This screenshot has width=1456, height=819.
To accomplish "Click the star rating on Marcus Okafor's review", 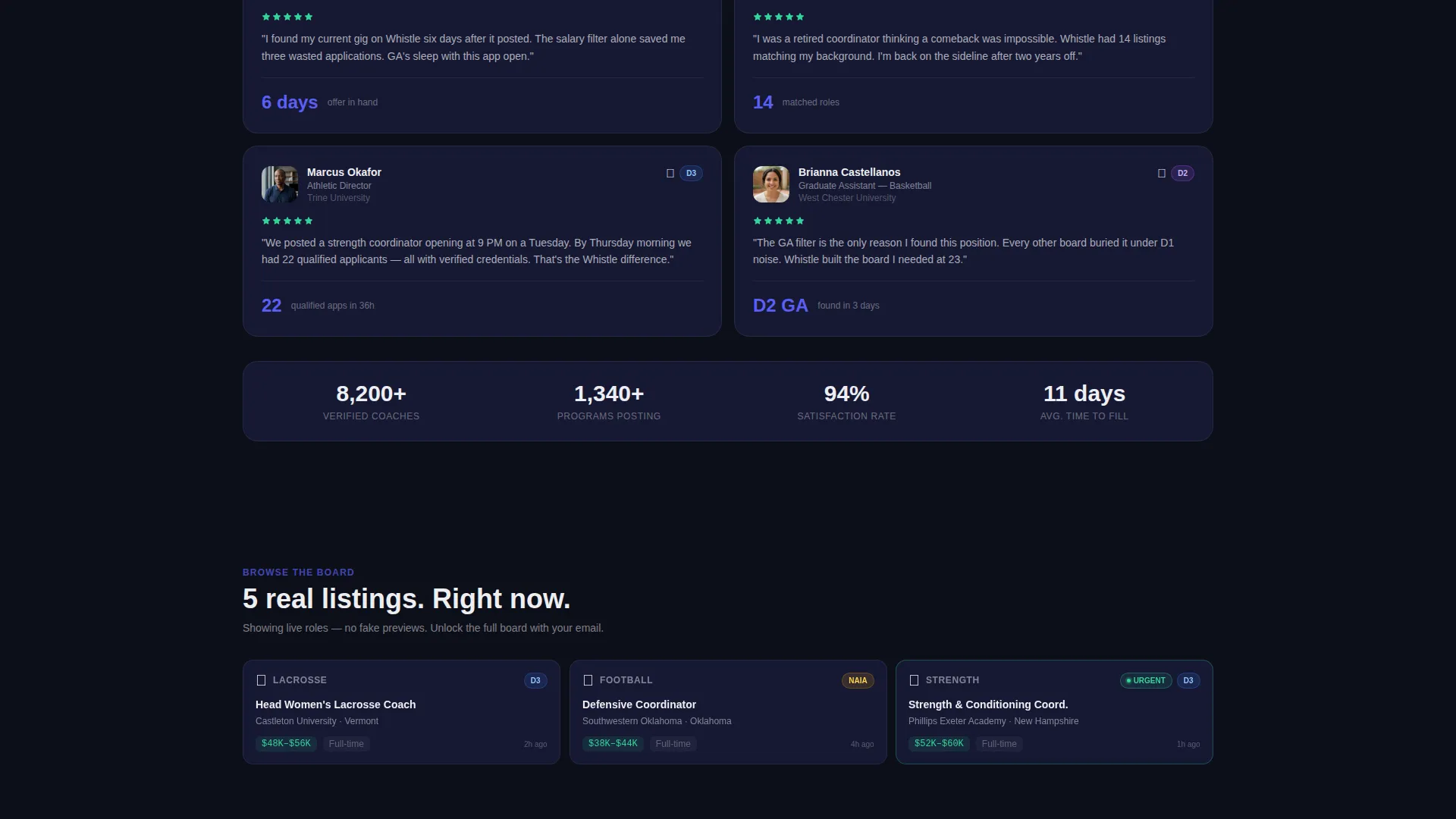I will pos(287,221).
